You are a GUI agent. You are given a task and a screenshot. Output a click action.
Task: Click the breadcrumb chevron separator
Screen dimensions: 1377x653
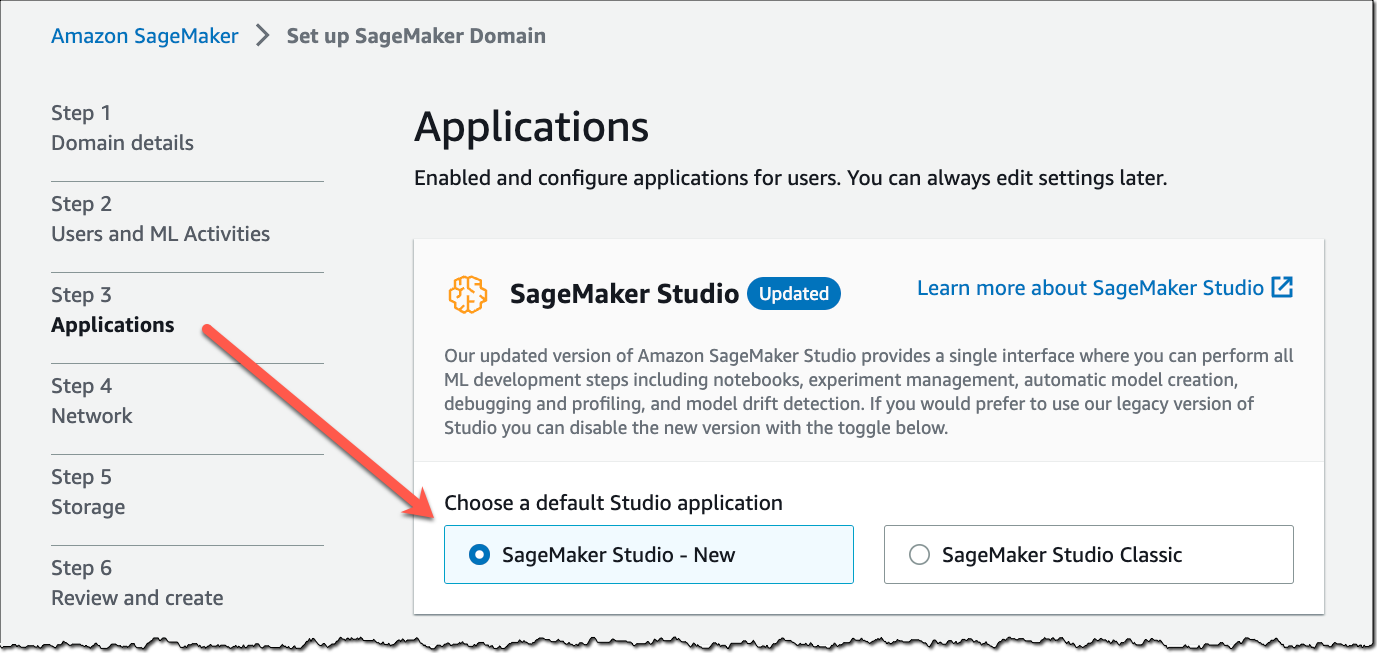coord(261,35)
